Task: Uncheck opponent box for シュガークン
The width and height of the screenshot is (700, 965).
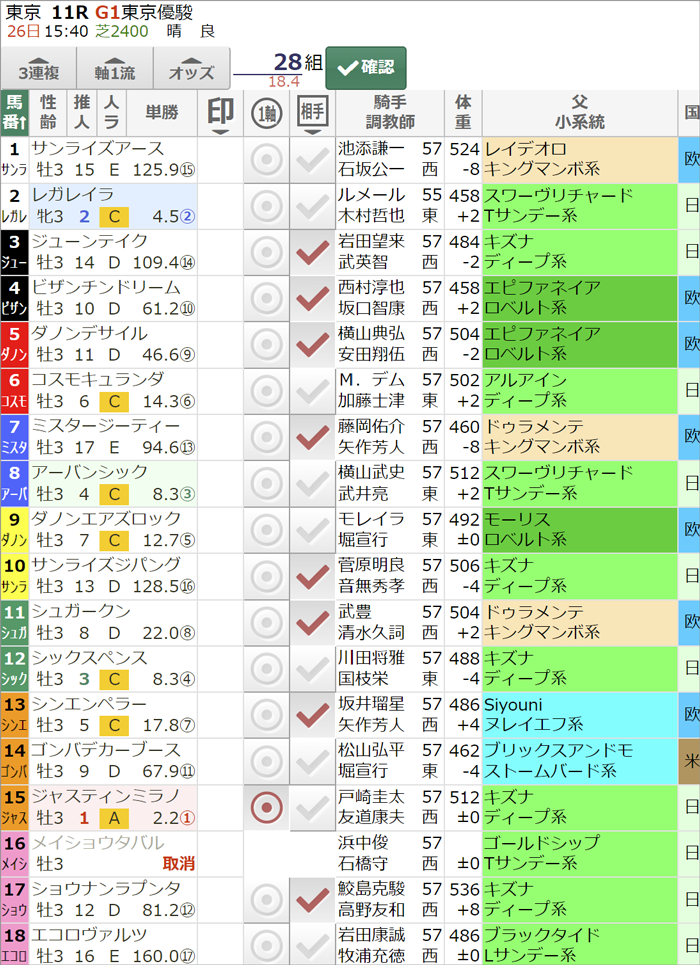Action: pos(313,622)
